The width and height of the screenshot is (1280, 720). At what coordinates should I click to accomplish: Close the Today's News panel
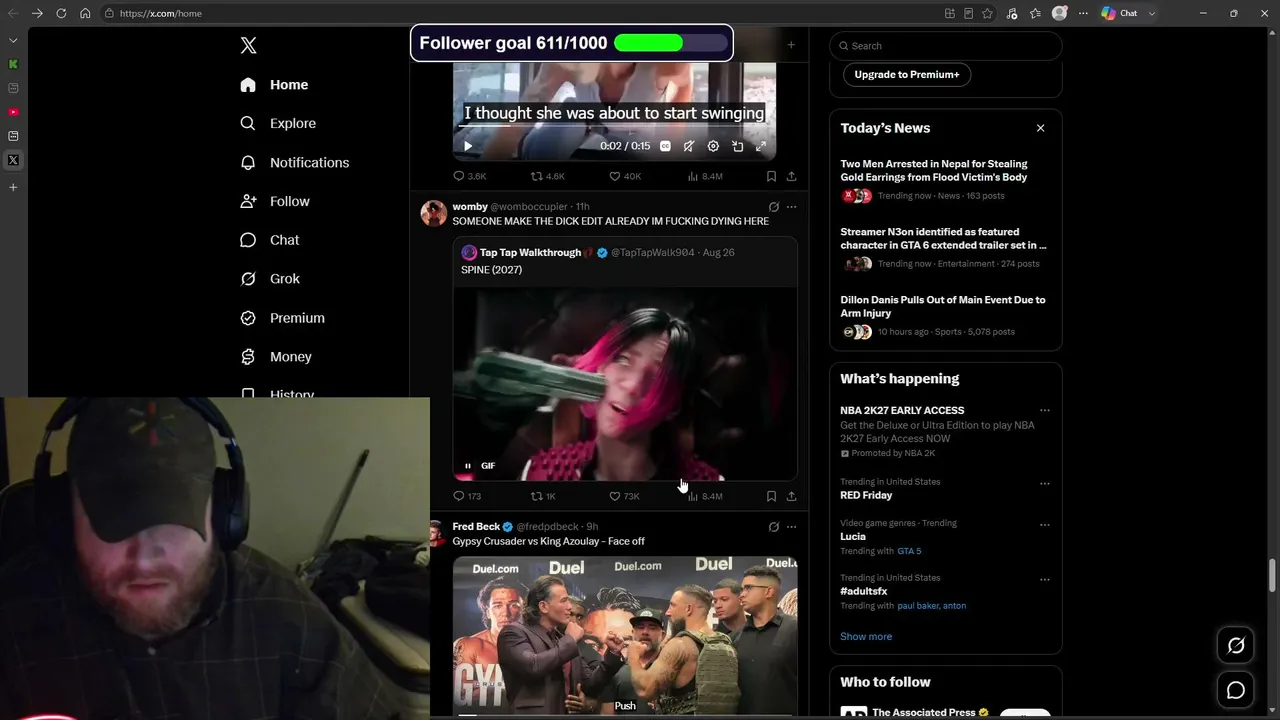(1040, 128)
